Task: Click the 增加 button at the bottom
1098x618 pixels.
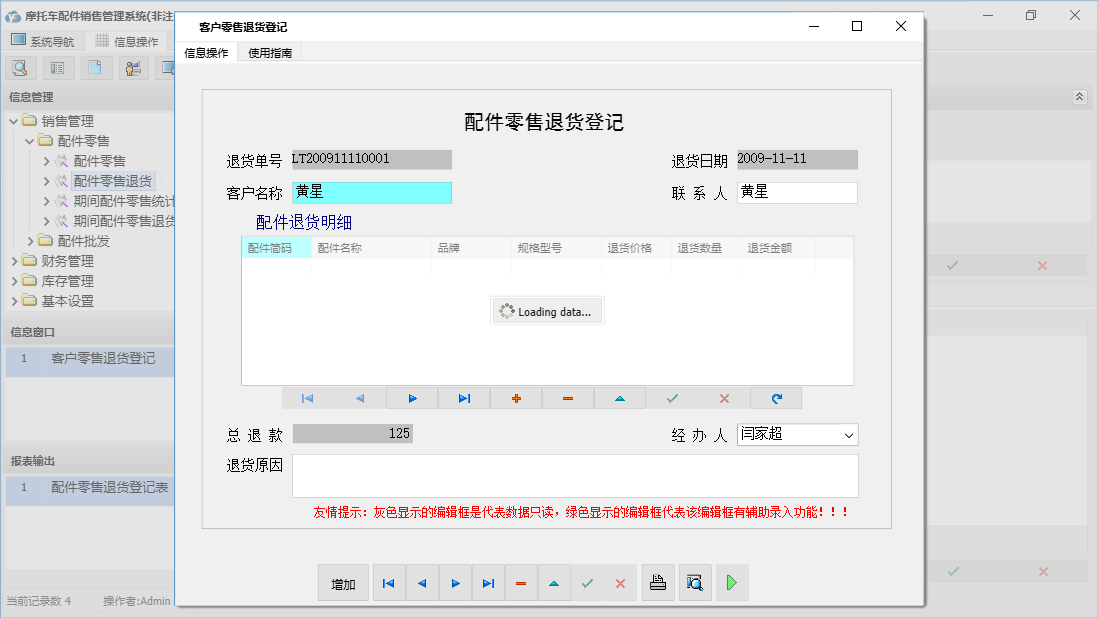Action: point(343,582)
